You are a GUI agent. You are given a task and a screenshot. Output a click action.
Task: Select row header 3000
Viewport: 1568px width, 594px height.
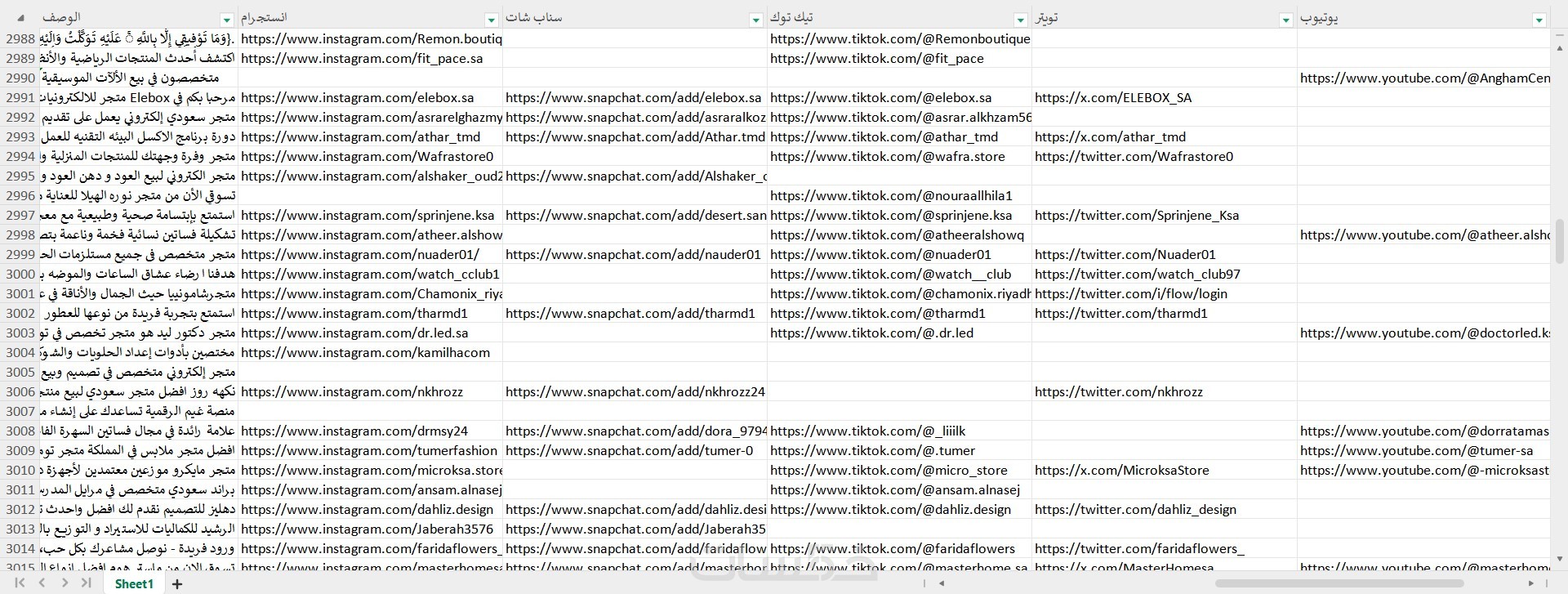pyautogui.click(x=20, y=275)
